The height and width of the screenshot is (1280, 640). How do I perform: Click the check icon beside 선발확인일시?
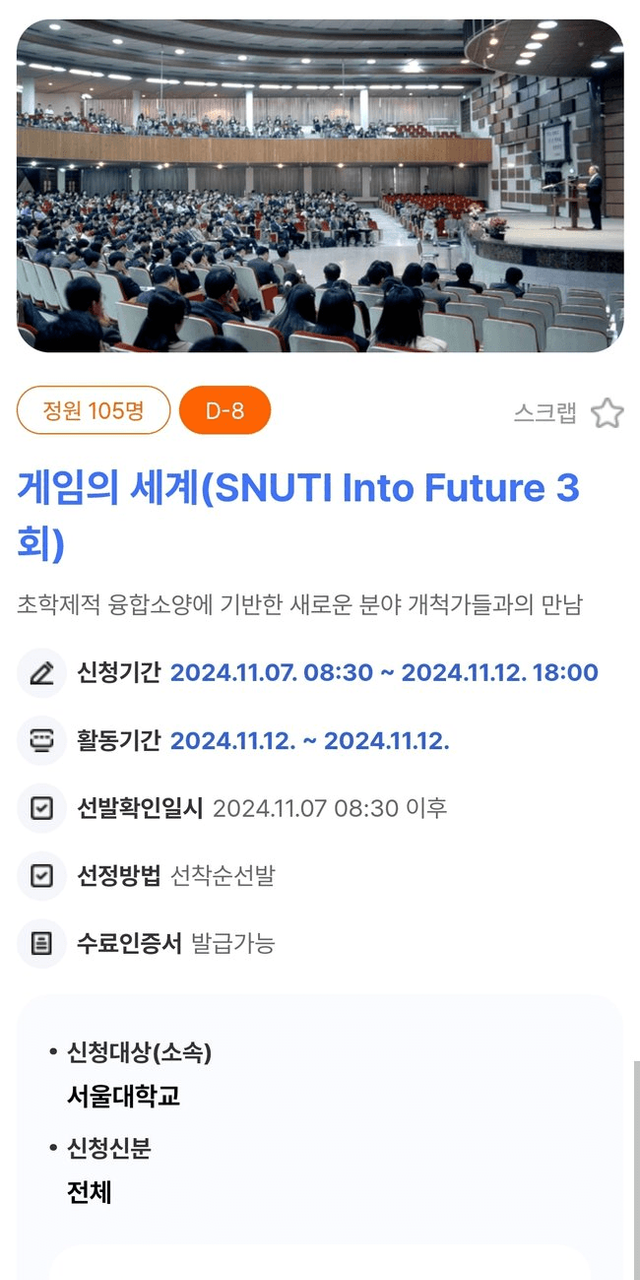[x=42, y=808]
